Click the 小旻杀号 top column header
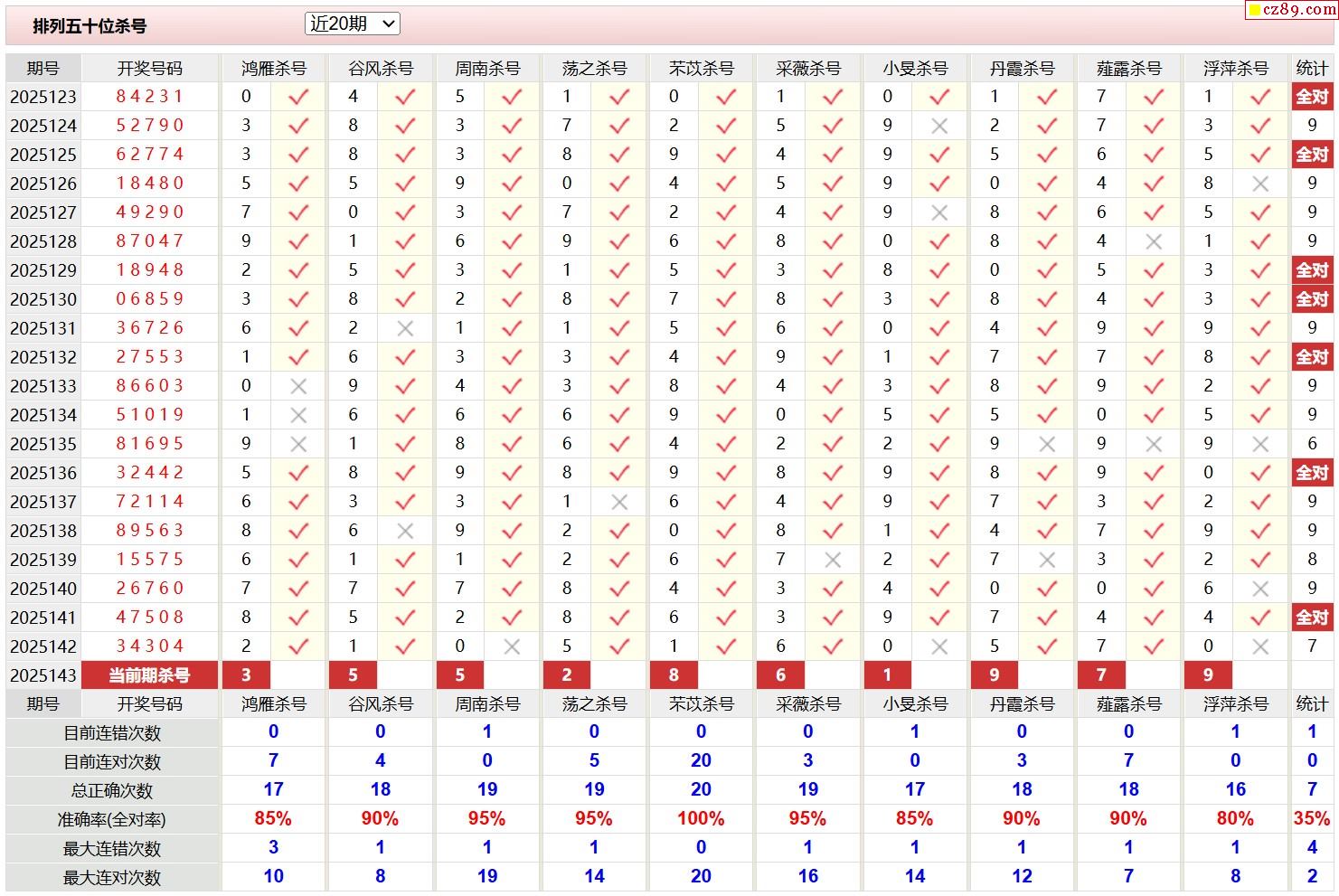 click(x=915, y=69)
